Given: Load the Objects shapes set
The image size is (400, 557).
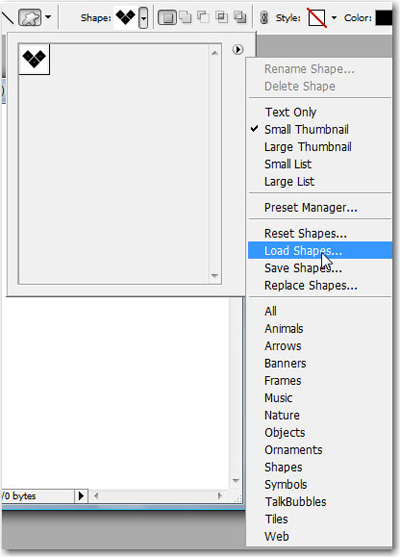Looking at the screenshot, I should [x=285, y=433].
